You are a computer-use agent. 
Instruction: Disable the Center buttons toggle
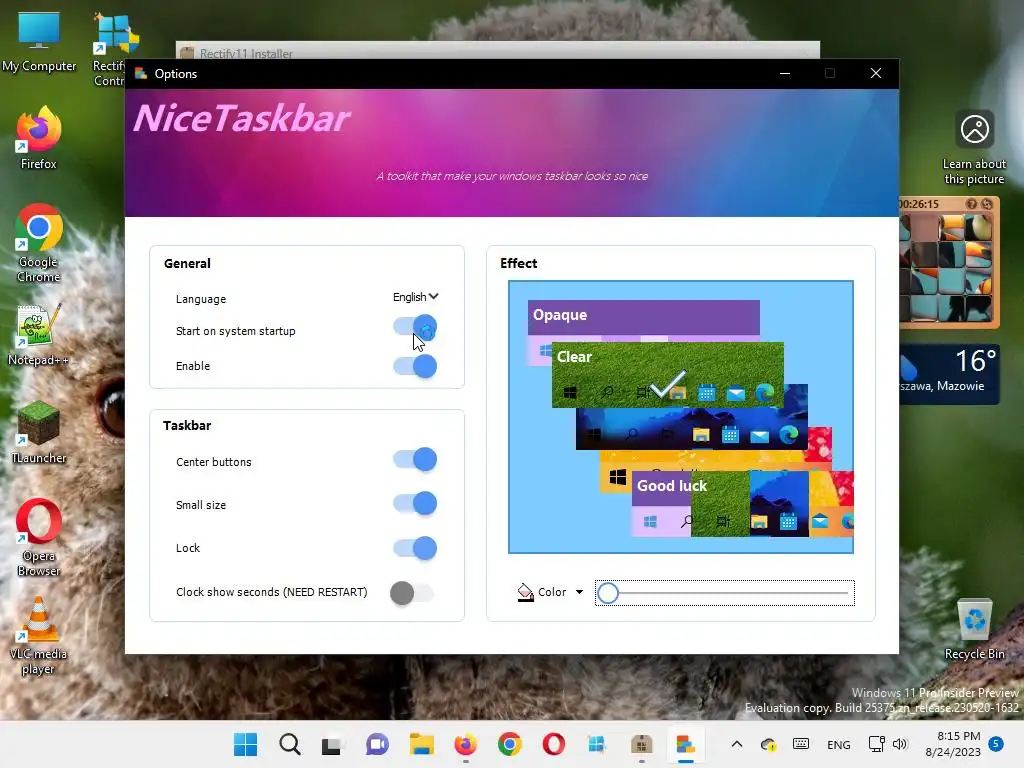[415, 460]
